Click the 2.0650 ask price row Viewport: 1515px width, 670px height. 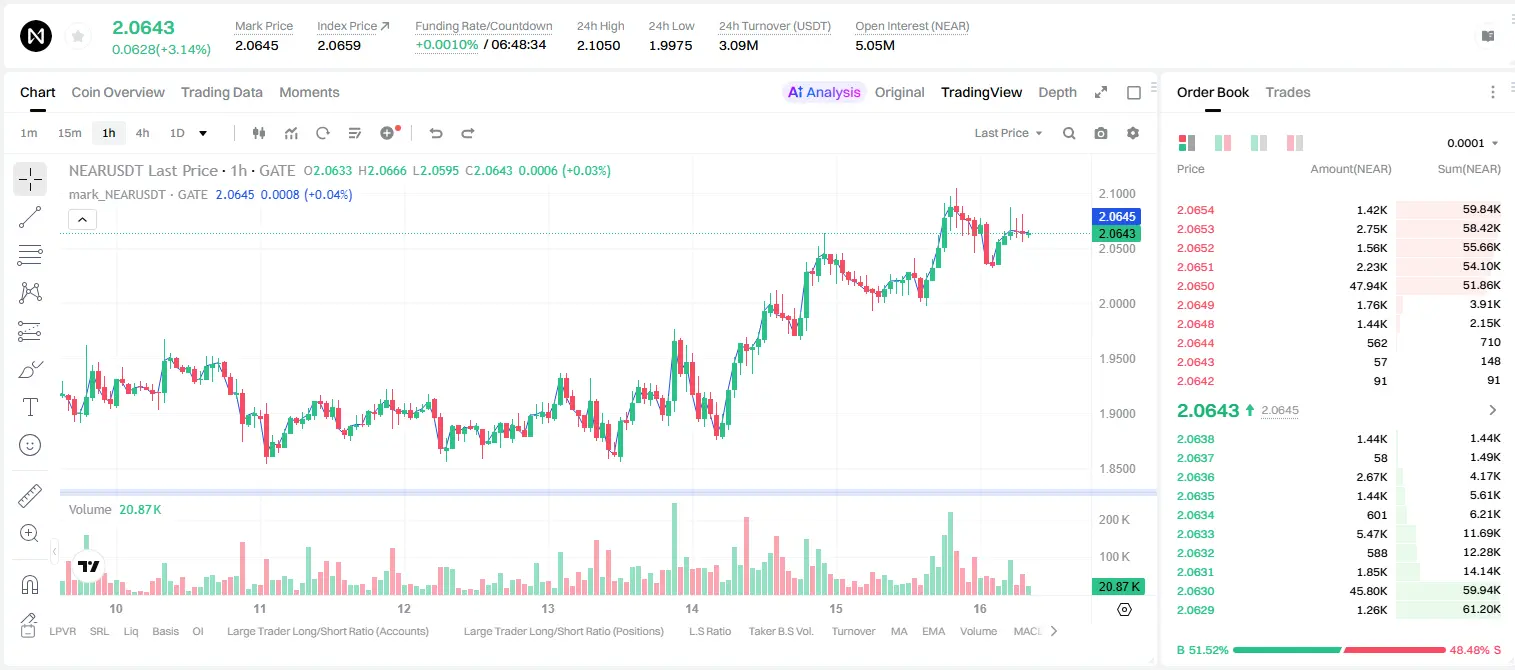[1338, 286]
